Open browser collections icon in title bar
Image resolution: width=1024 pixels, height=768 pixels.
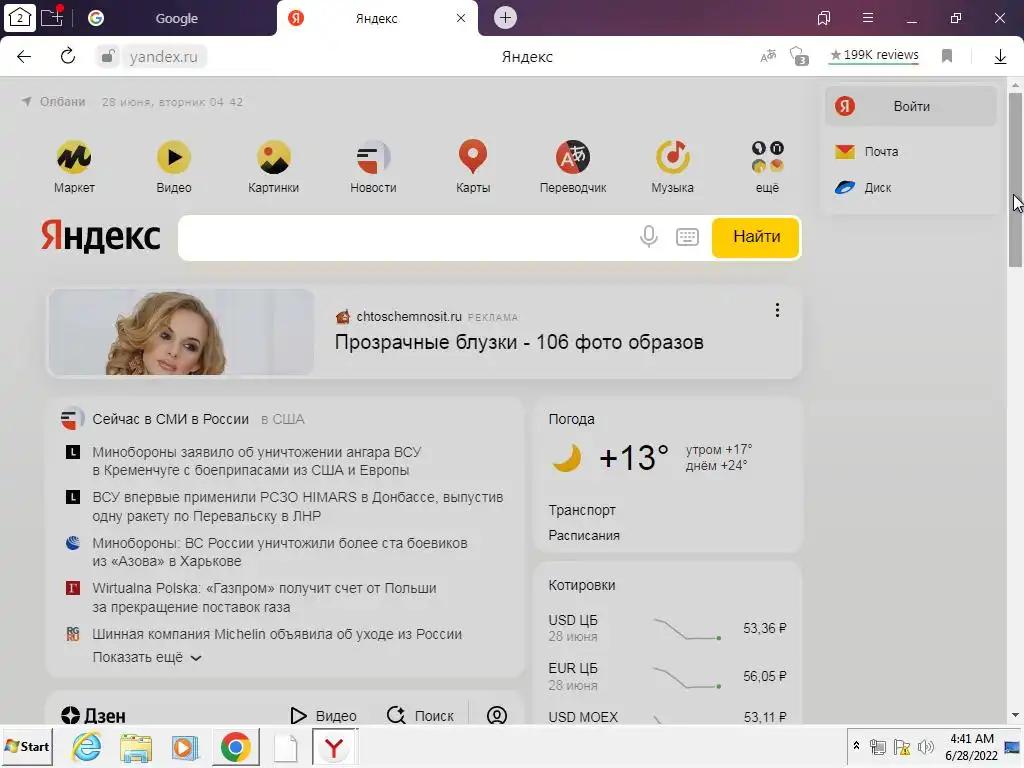click(824, 18)
